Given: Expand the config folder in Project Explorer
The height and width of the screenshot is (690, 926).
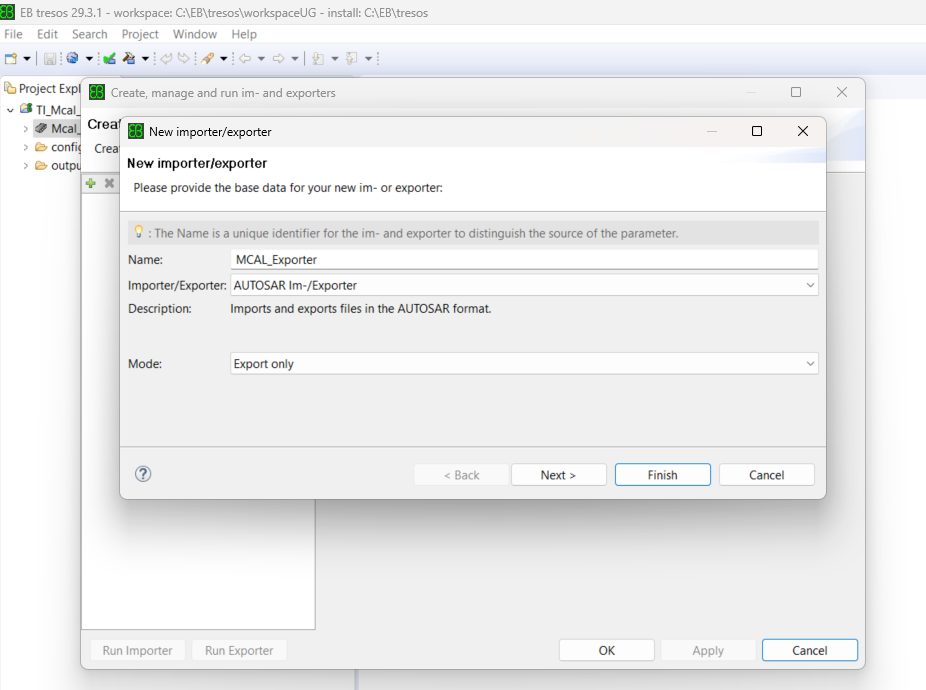Looking at the screenshot, I should pyautogui.click(x=26, y=147).
